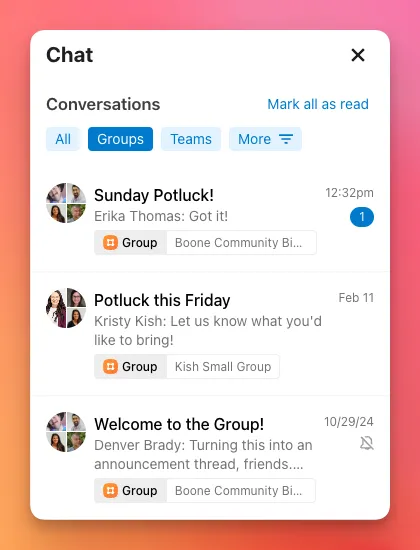This screenshot has height=550, width=420.
Task: Click the 12:32pm timestamp
Action: coord(349,193)
